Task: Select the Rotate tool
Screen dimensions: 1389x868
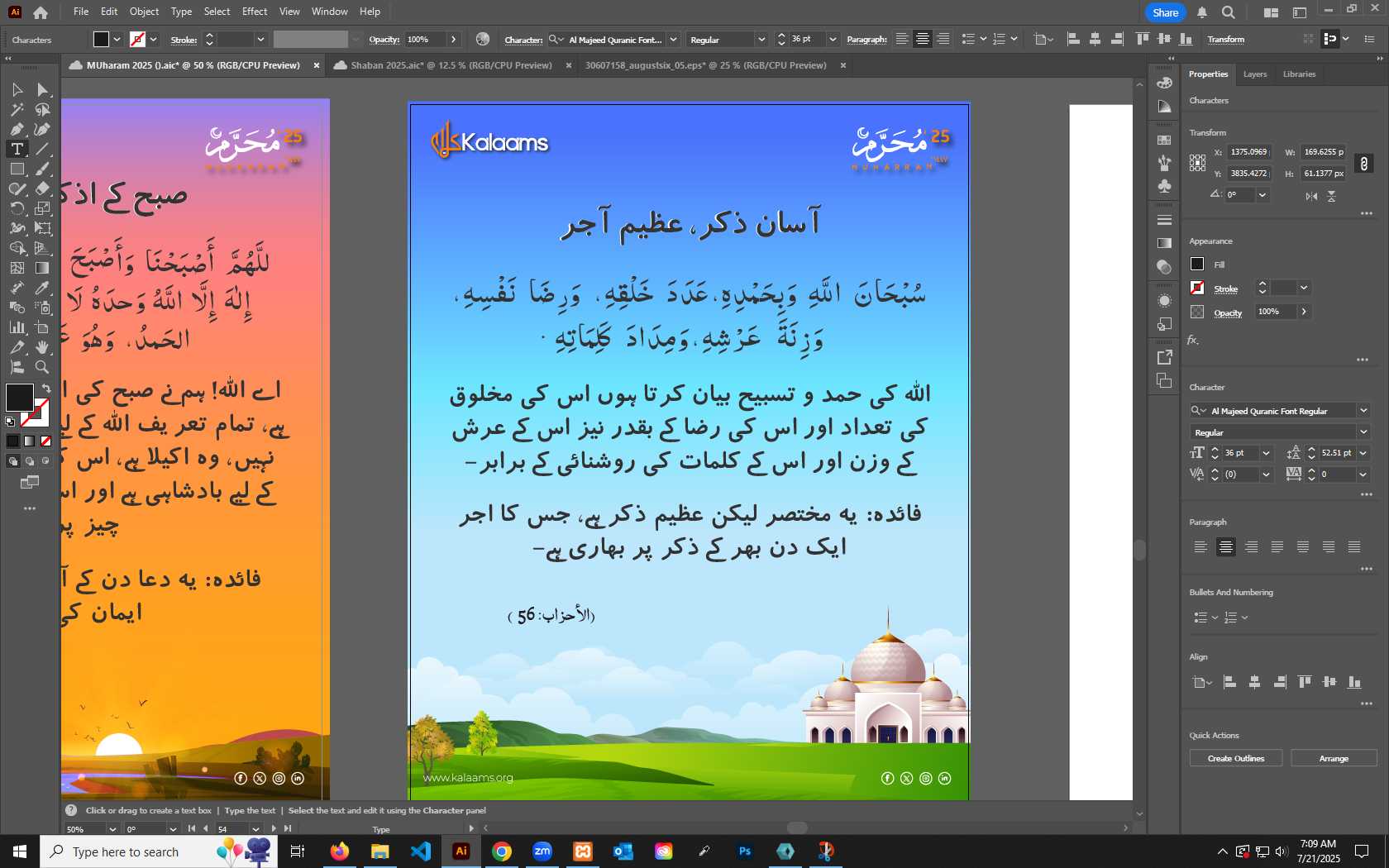Action: pos(17,208)
